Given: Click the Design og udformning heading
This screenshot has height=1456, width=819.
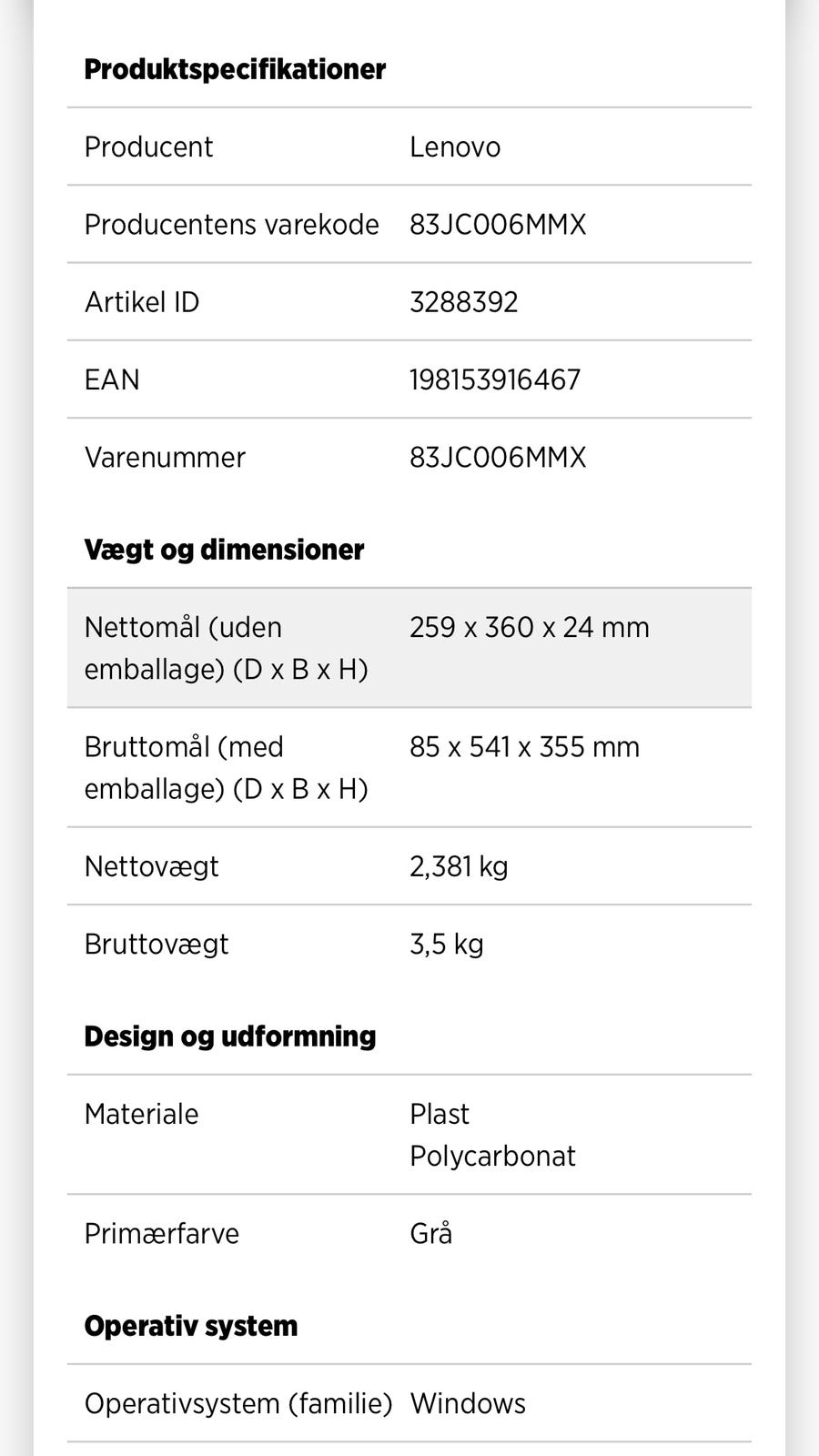Looking at the screenshot, I should click(229, 1036).
